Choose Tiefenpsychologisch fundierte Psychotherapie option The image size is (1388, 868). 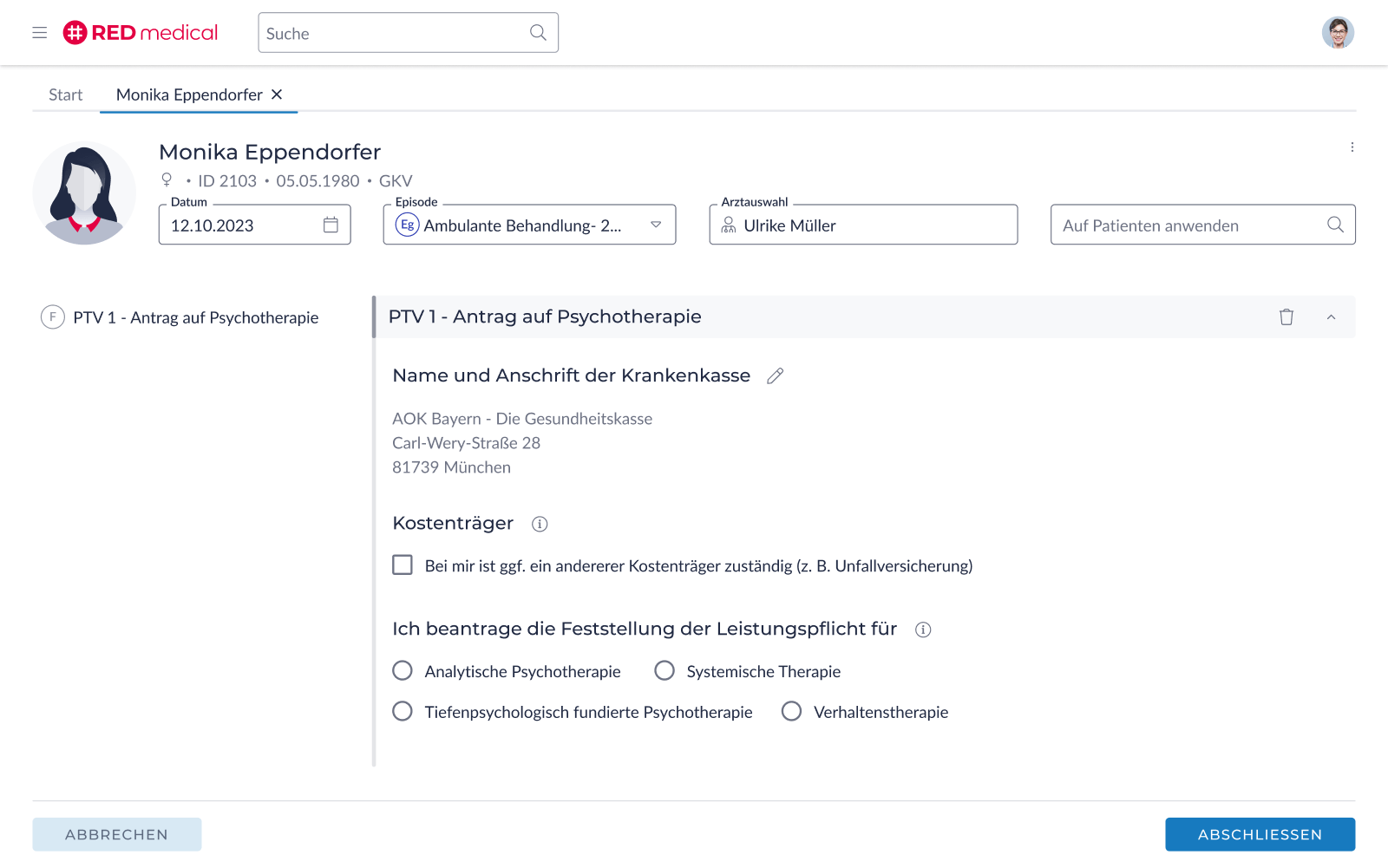click(x=403, y=711)
